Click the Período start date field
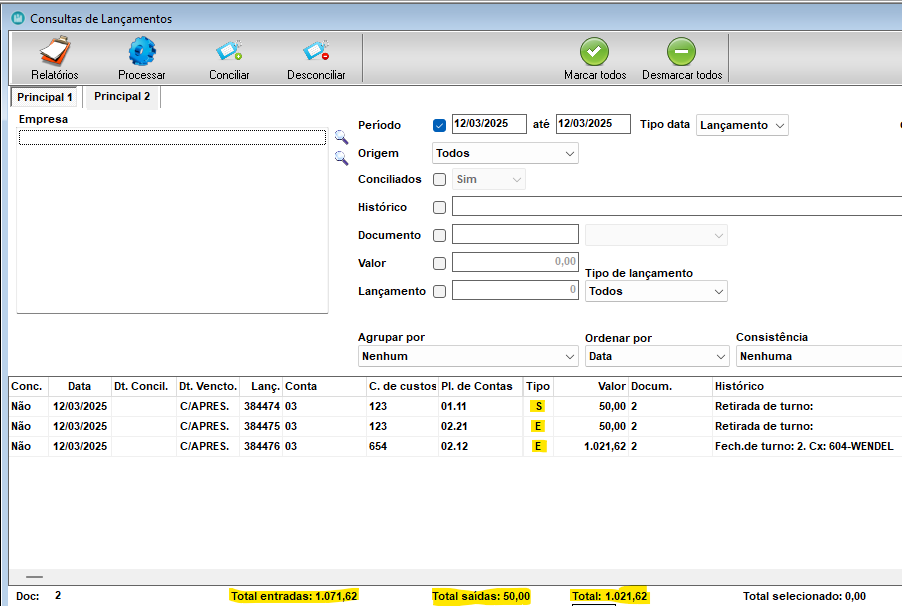Screen dimensions: 902x607 tap(489, 124)
